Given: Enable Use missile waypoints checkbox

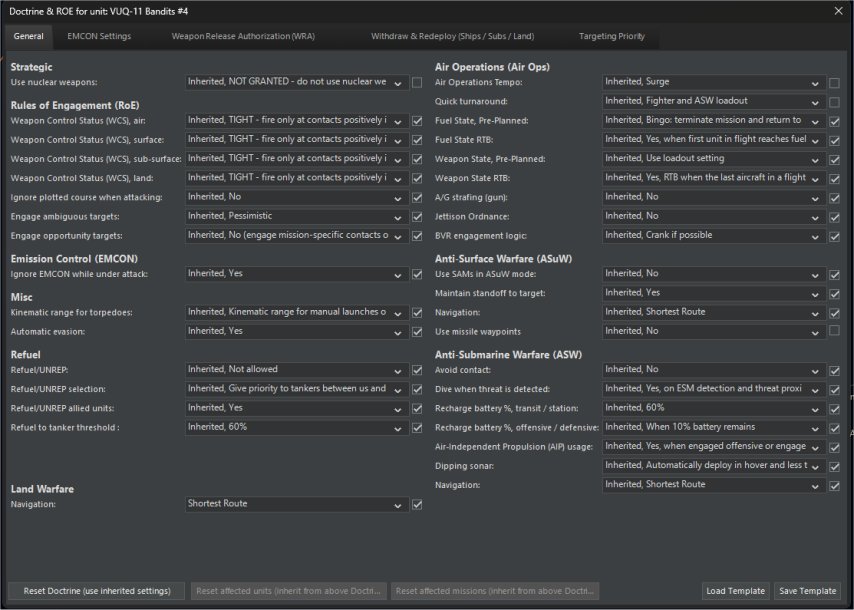Looking at the screenshot, I should coord(834,330).
